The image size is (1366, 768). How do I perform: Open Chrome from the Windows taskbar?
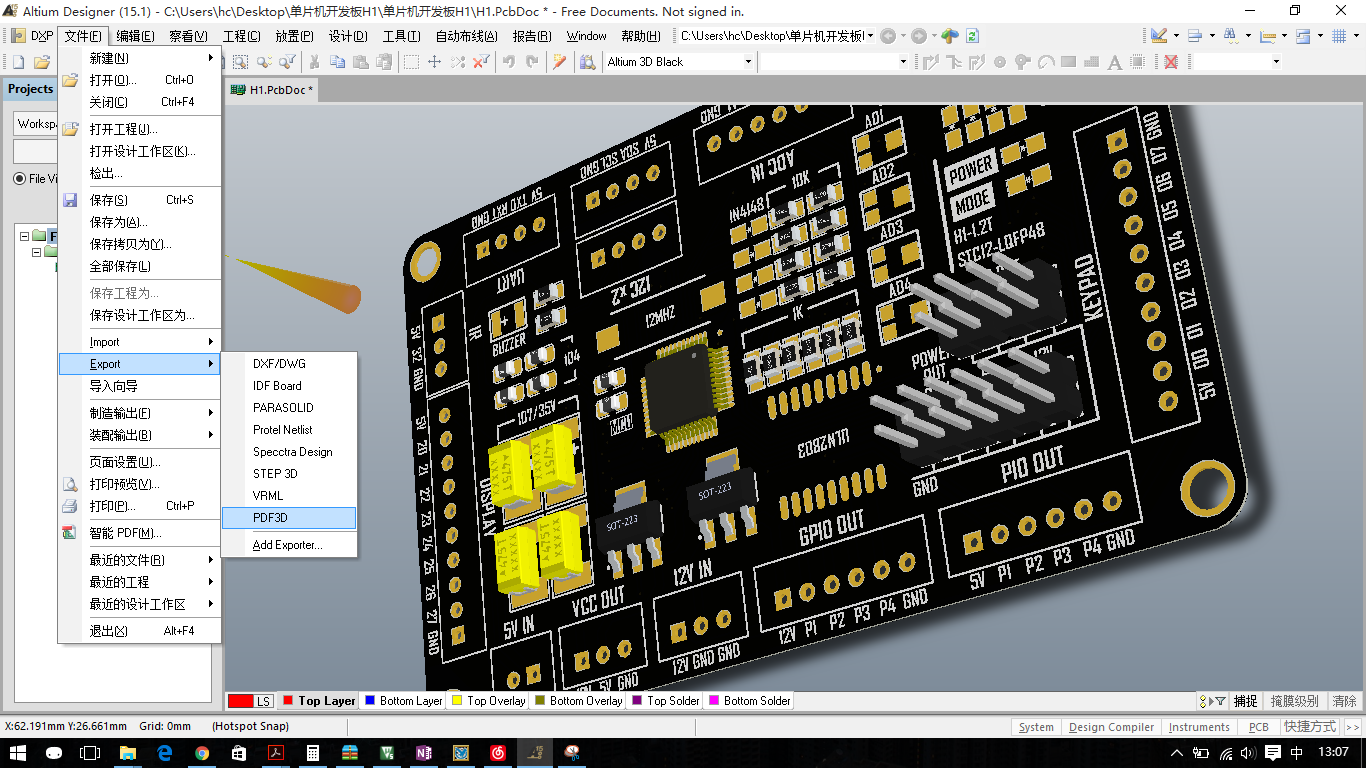pyautogui.click(x=202, y=753)
